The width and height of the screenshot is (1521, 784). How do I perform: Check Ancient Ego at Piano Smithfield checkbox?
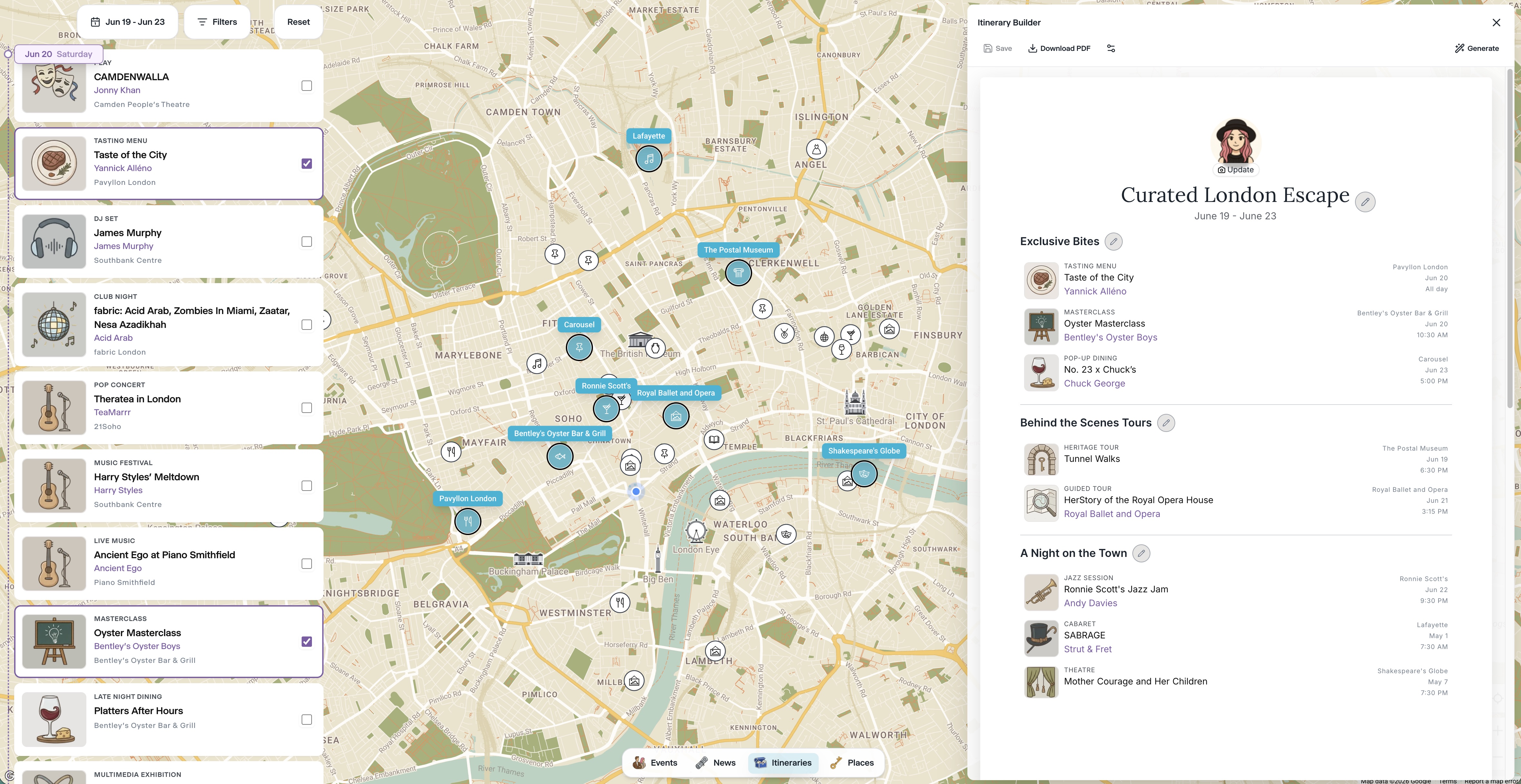(x=306, y=564)
